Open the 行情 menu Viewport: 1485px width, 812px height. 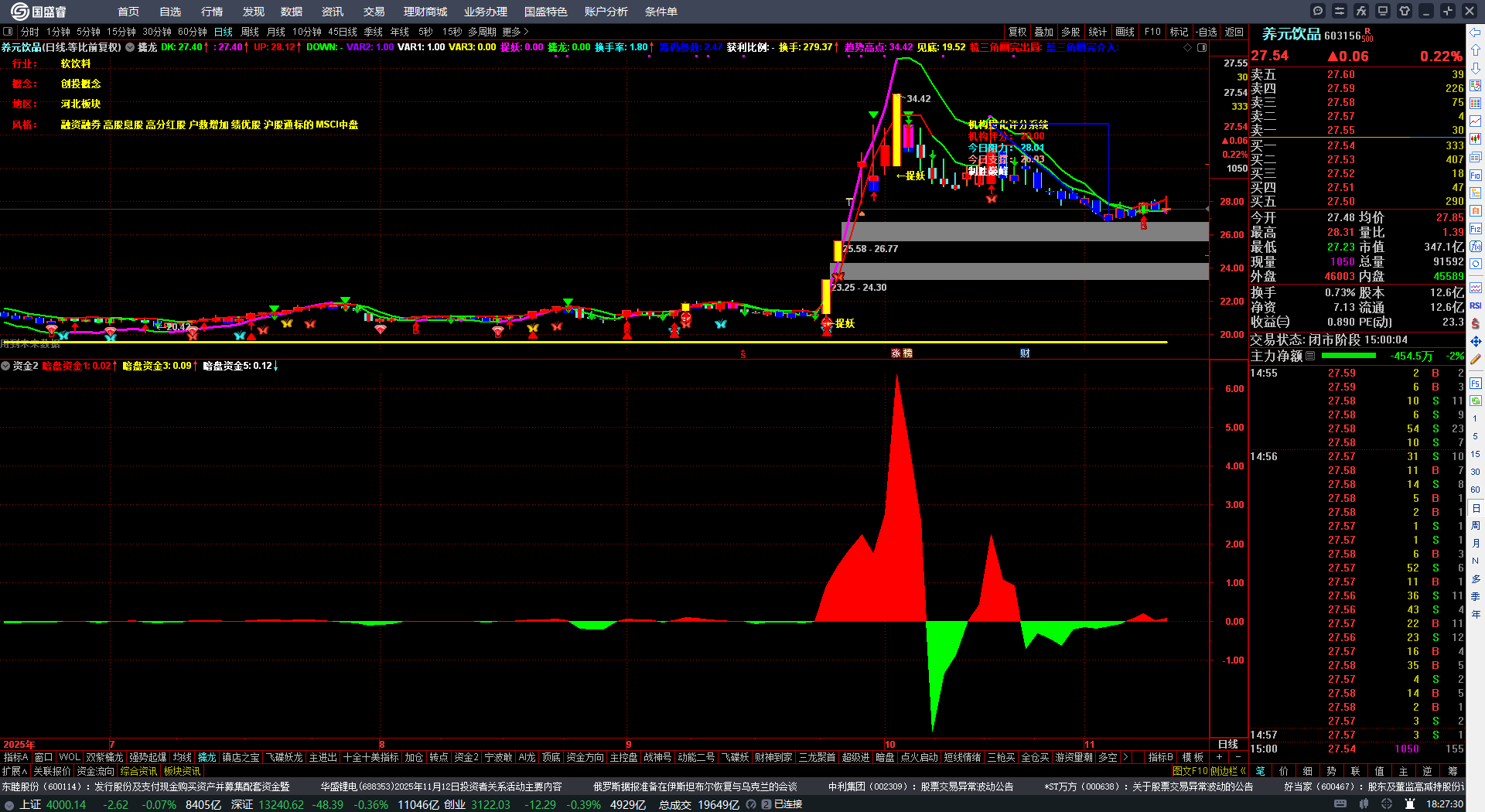point(212,12)
